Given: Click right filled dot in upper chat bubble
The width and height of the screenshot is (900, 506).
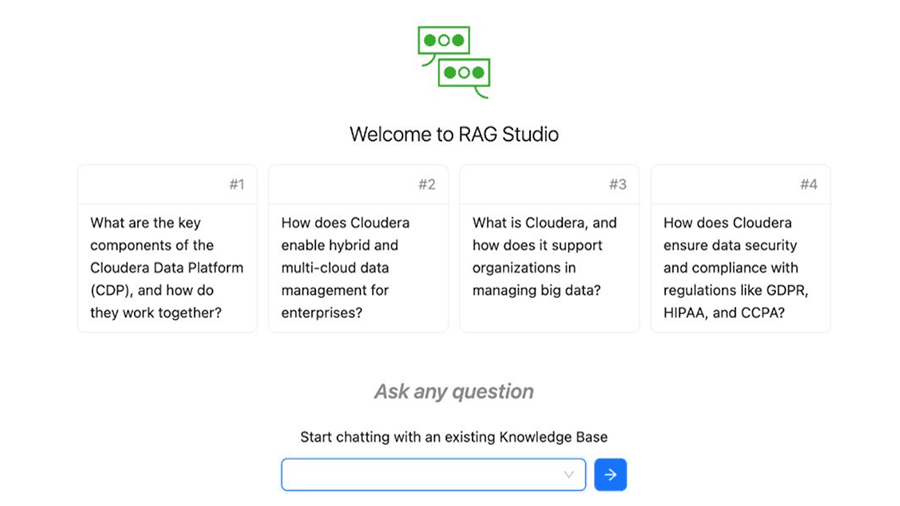Looking at the screenshot, I should pos(458,41).
